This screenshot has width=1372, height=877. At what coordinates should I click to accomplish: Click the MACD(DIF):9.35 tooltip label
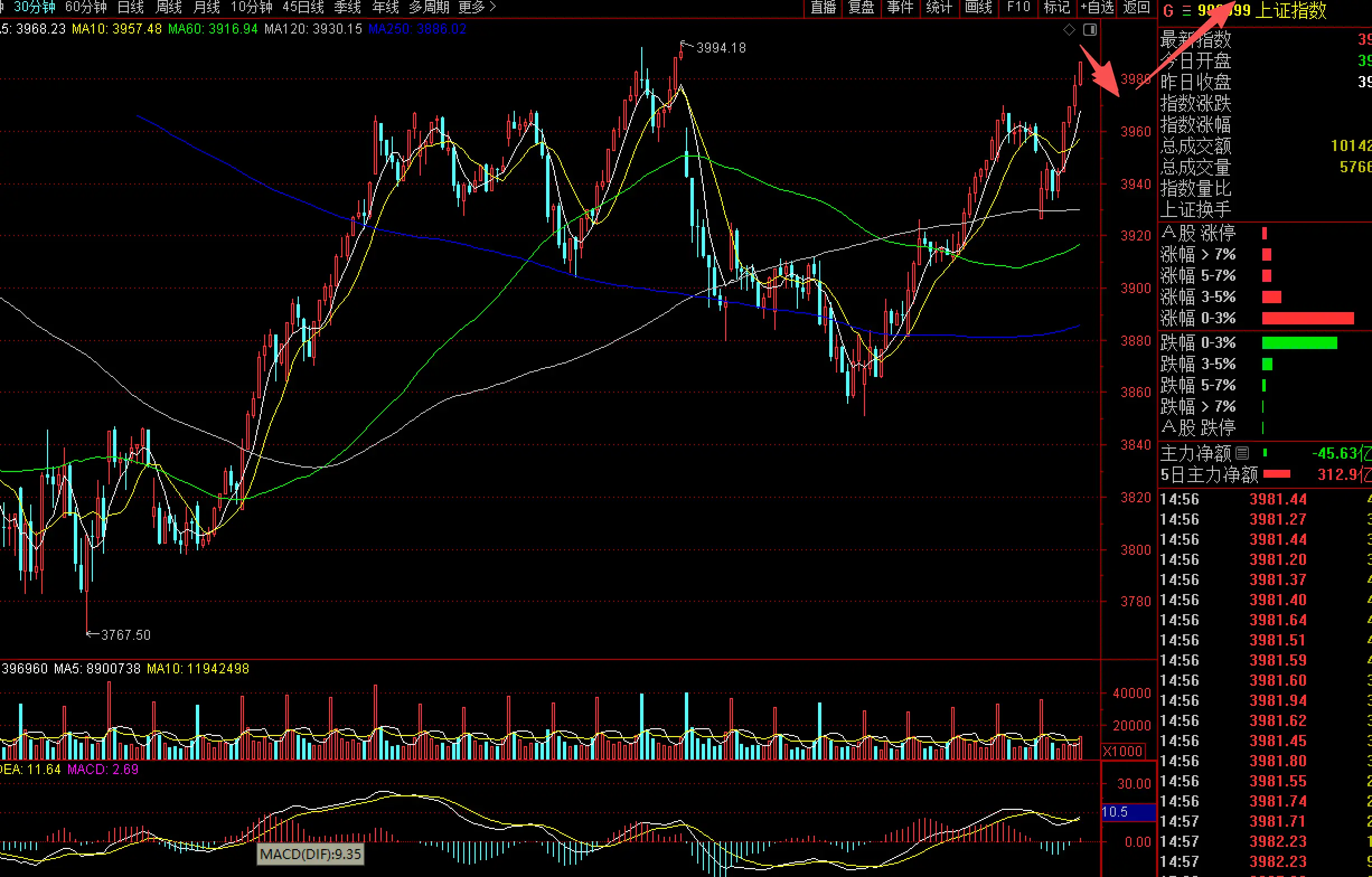point(311,854)
